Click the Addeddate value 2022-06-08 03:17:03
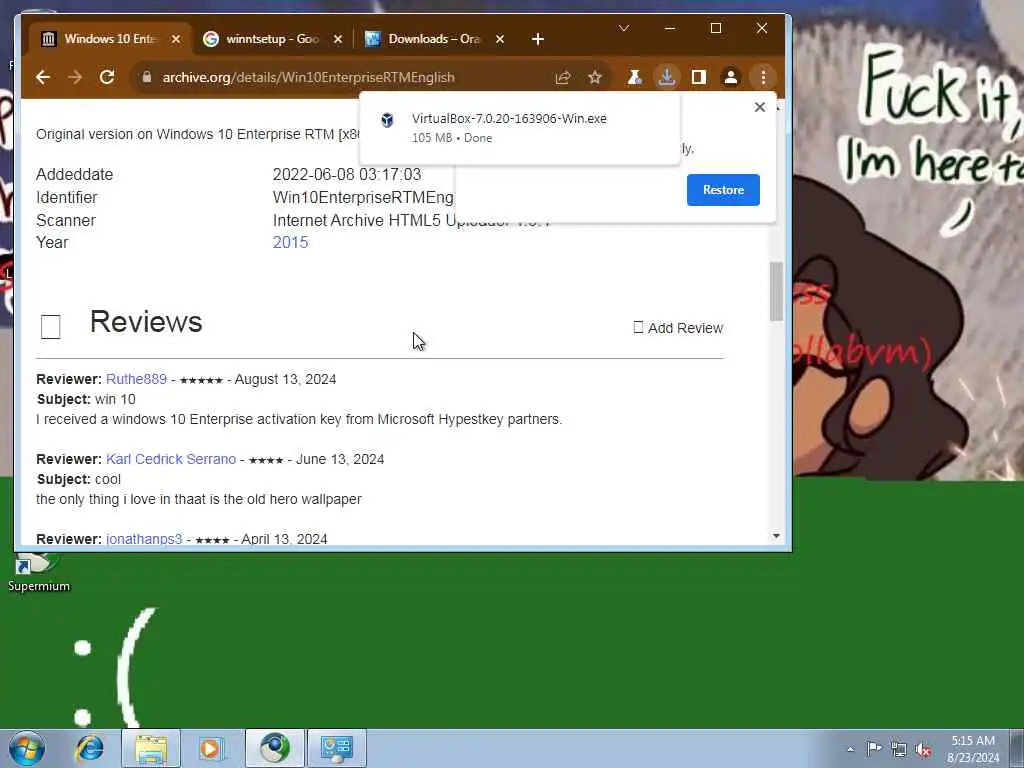Image resolution: width=1024 pixels, height=768 pixels. point(347,174)
